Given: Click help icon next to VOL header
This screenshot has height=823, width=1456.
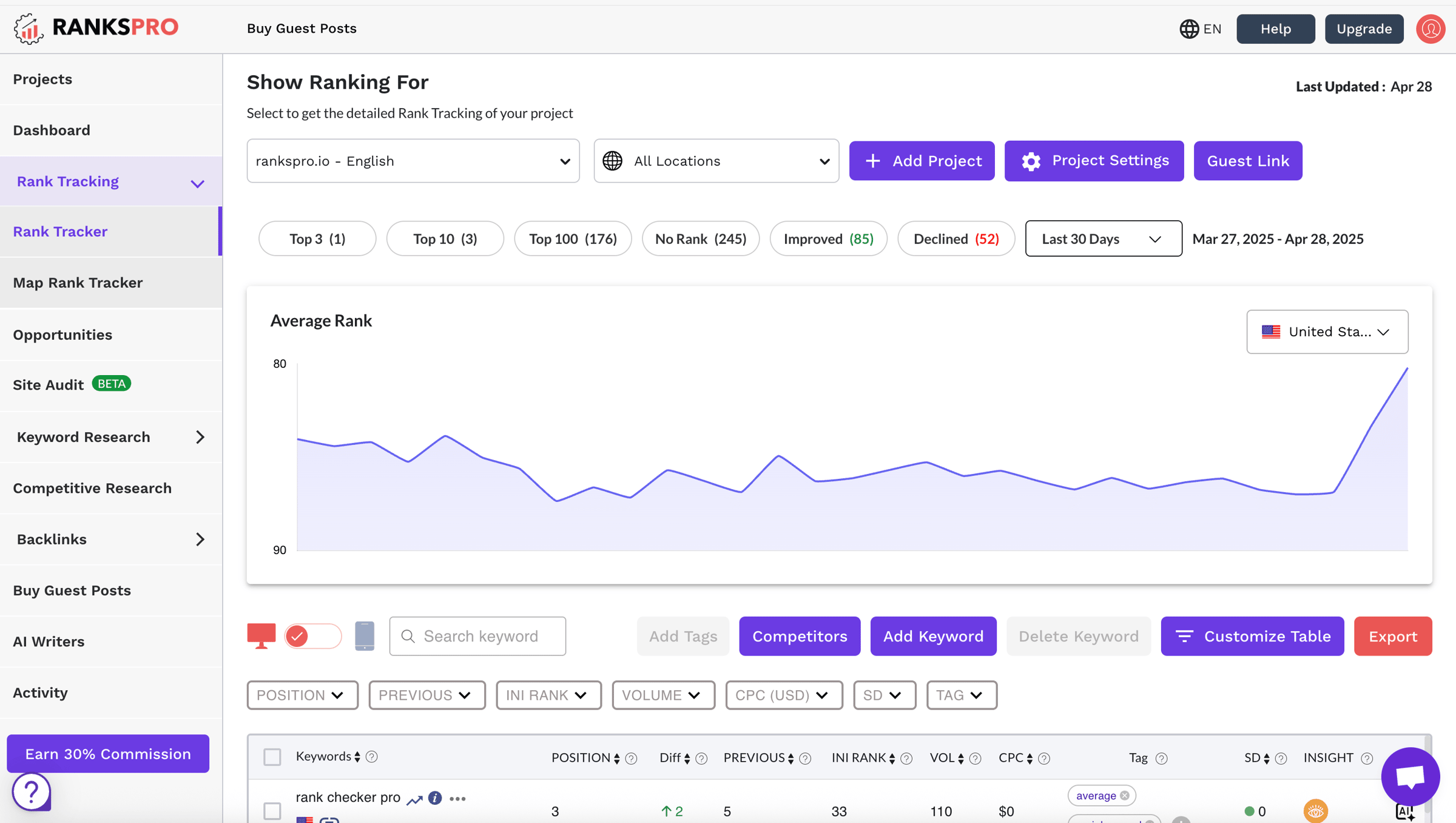Looking at the screenshot, I should point(975,758).
